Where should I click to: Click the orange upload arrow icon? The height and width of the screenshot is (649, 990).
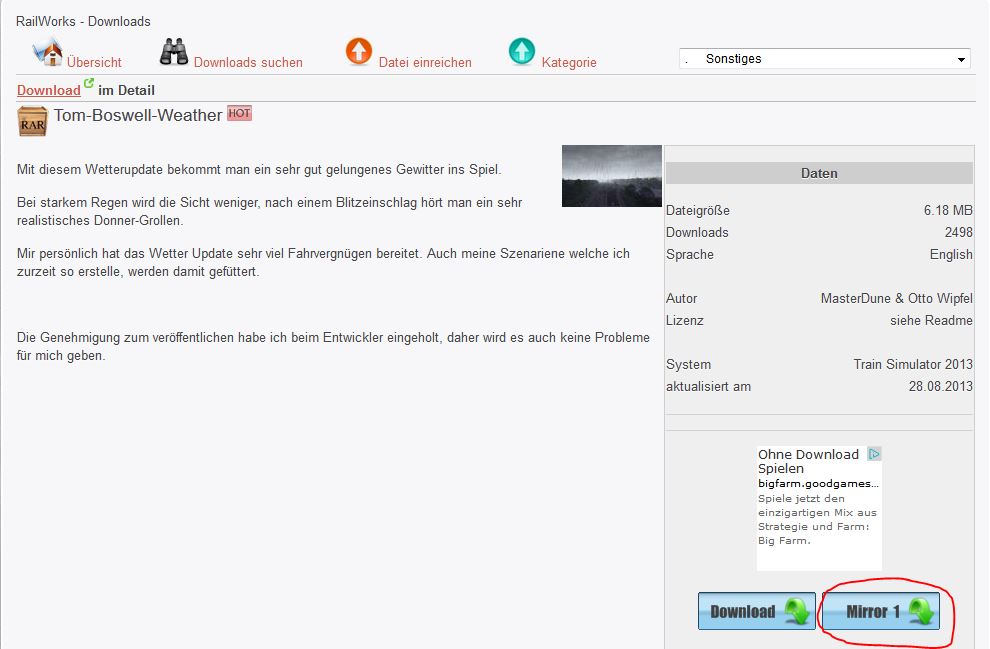[x=359, y=51]
